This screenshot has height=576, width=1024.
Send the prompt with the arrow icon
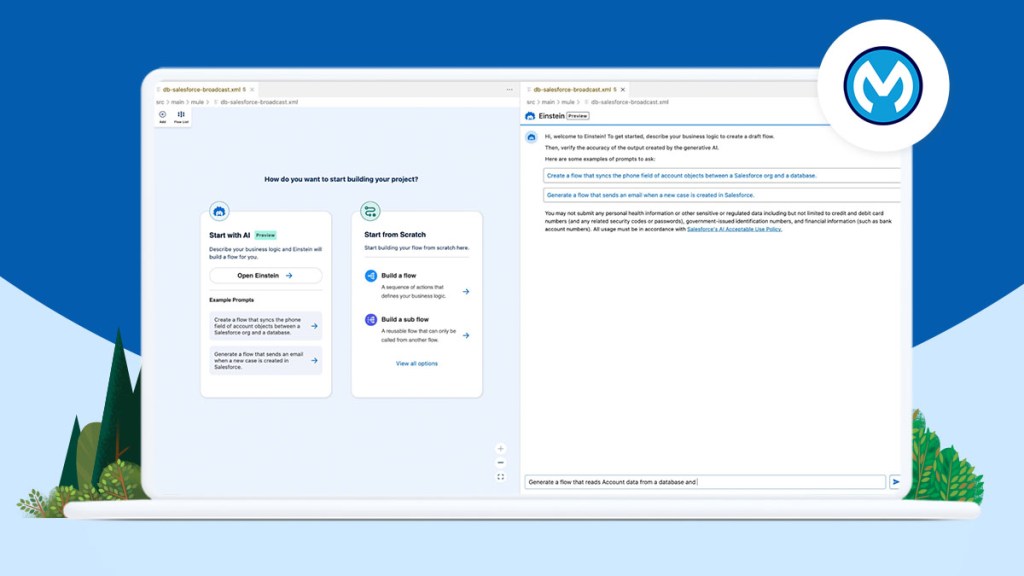click(895, 482)
